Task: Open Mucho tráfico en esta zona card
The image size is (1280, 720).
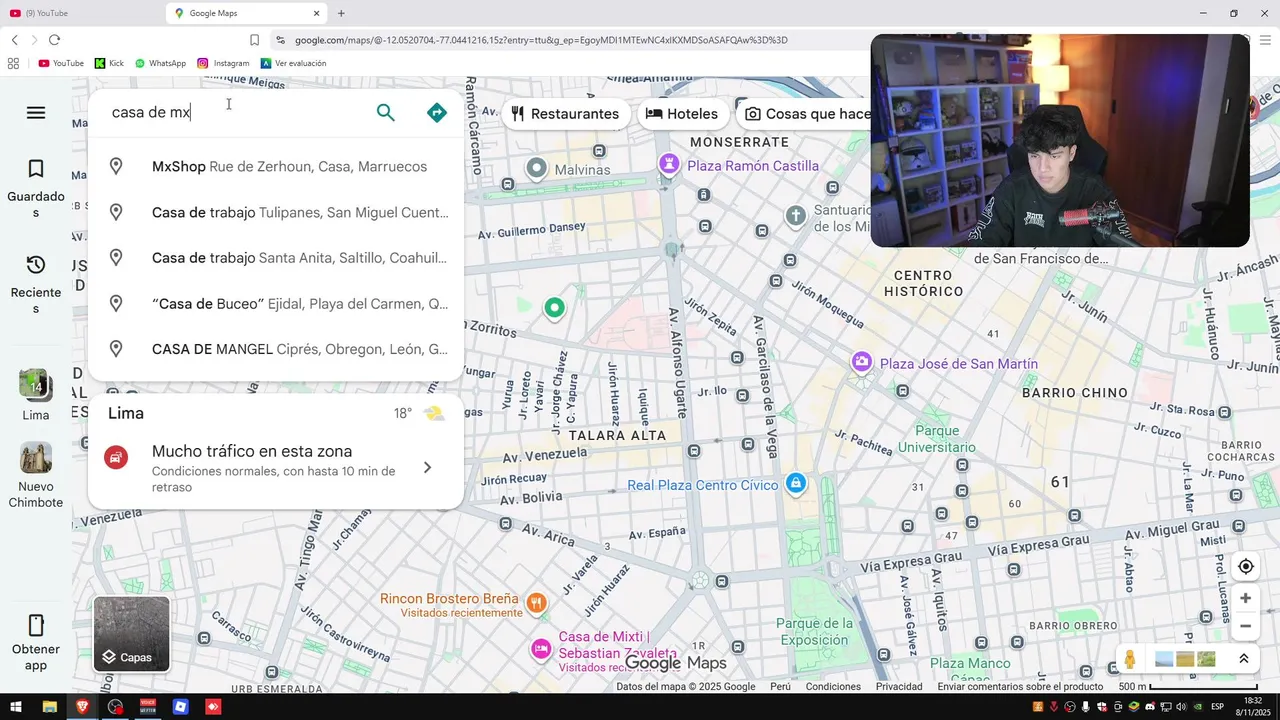Action: [x=276, y=468]
